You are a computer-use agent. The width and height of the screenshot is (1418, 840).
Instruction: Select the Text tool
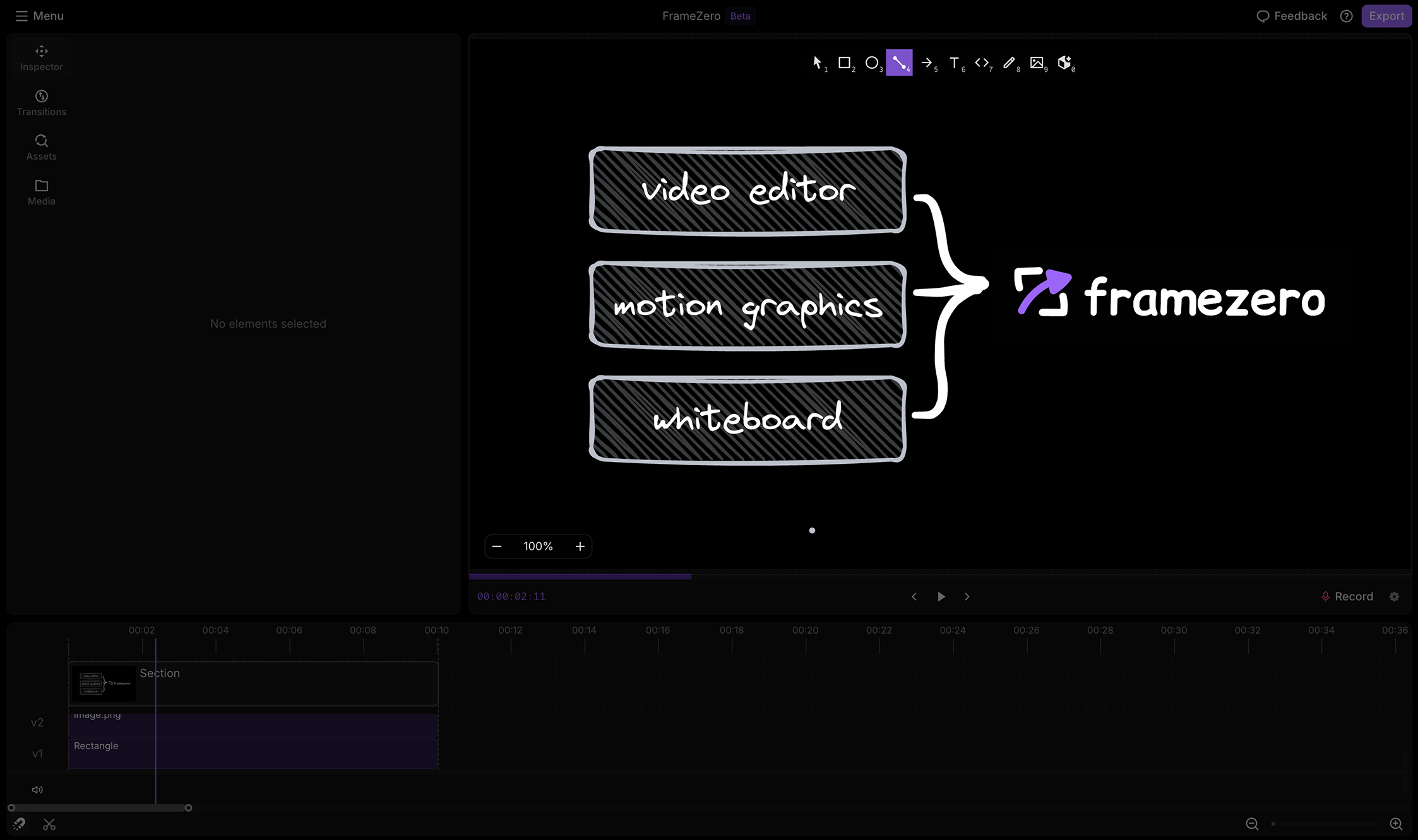[954, 62]
